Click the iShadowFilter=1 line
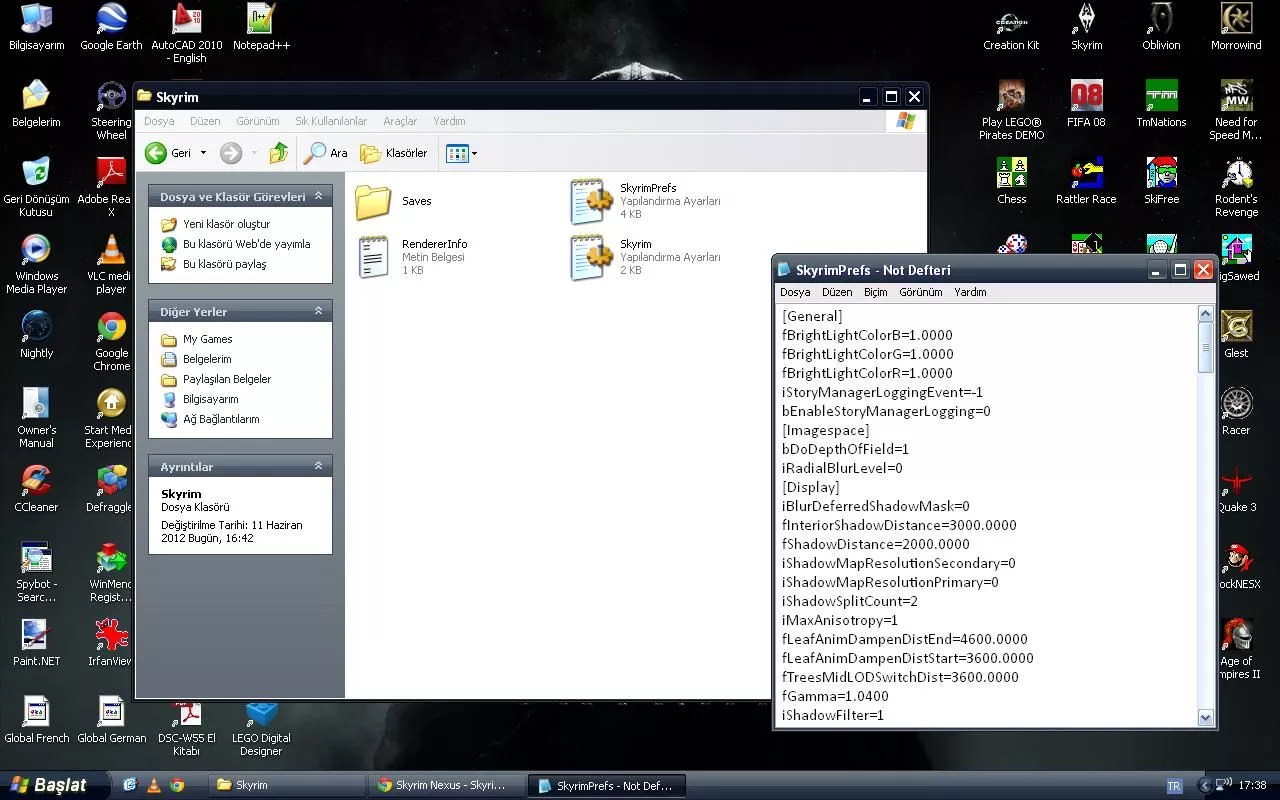Screen dimensions: 1280x800 point(832,715)
